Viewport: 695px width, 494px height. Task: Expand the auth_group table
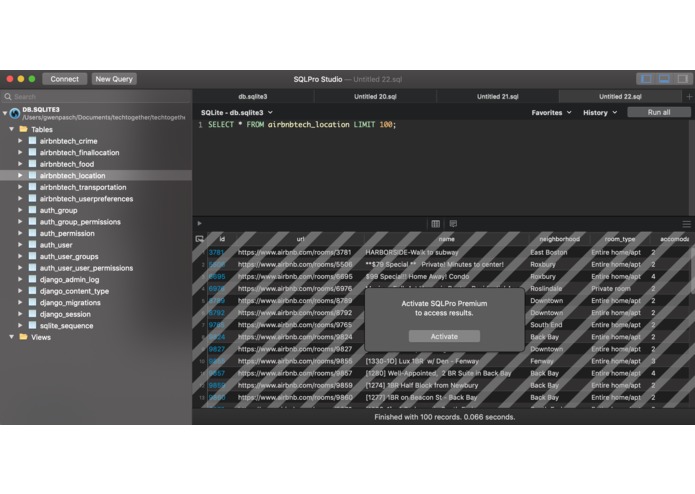20,210
